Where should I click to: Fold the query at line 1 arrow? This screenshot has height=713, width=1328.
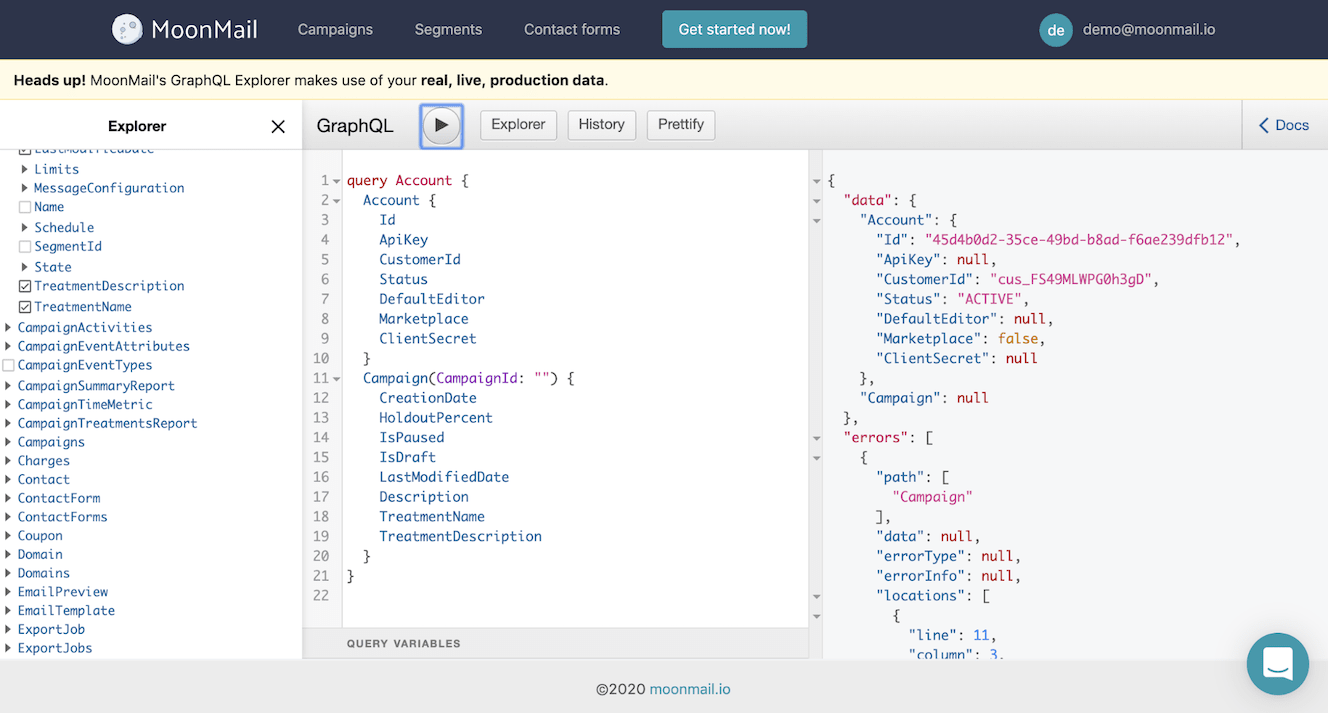[x=337, y=181]
